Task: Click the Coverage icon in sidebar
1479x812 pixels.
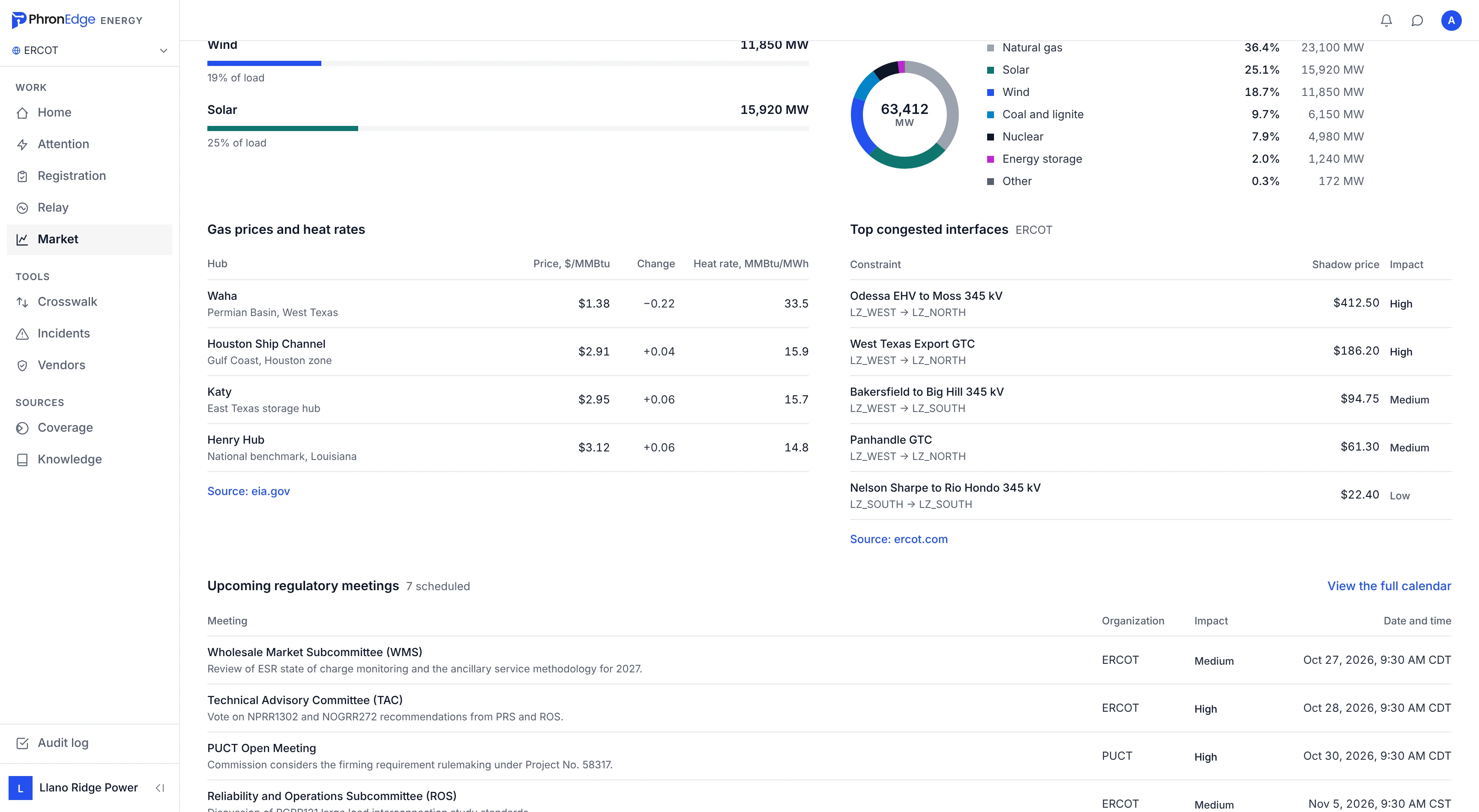Action: coord(22,427)
